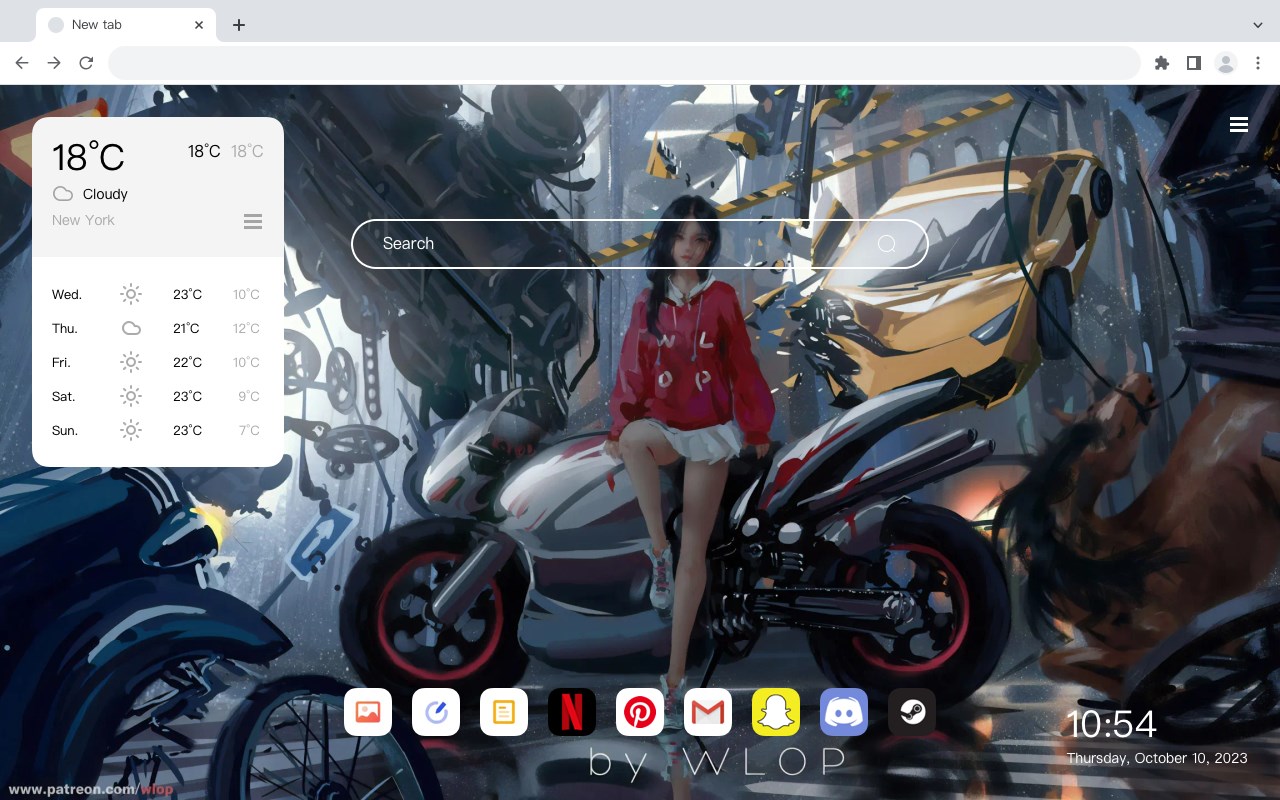Click the 12°C low for Thu.
This screenshot has height=800, width=1280.
click(246, 328)
